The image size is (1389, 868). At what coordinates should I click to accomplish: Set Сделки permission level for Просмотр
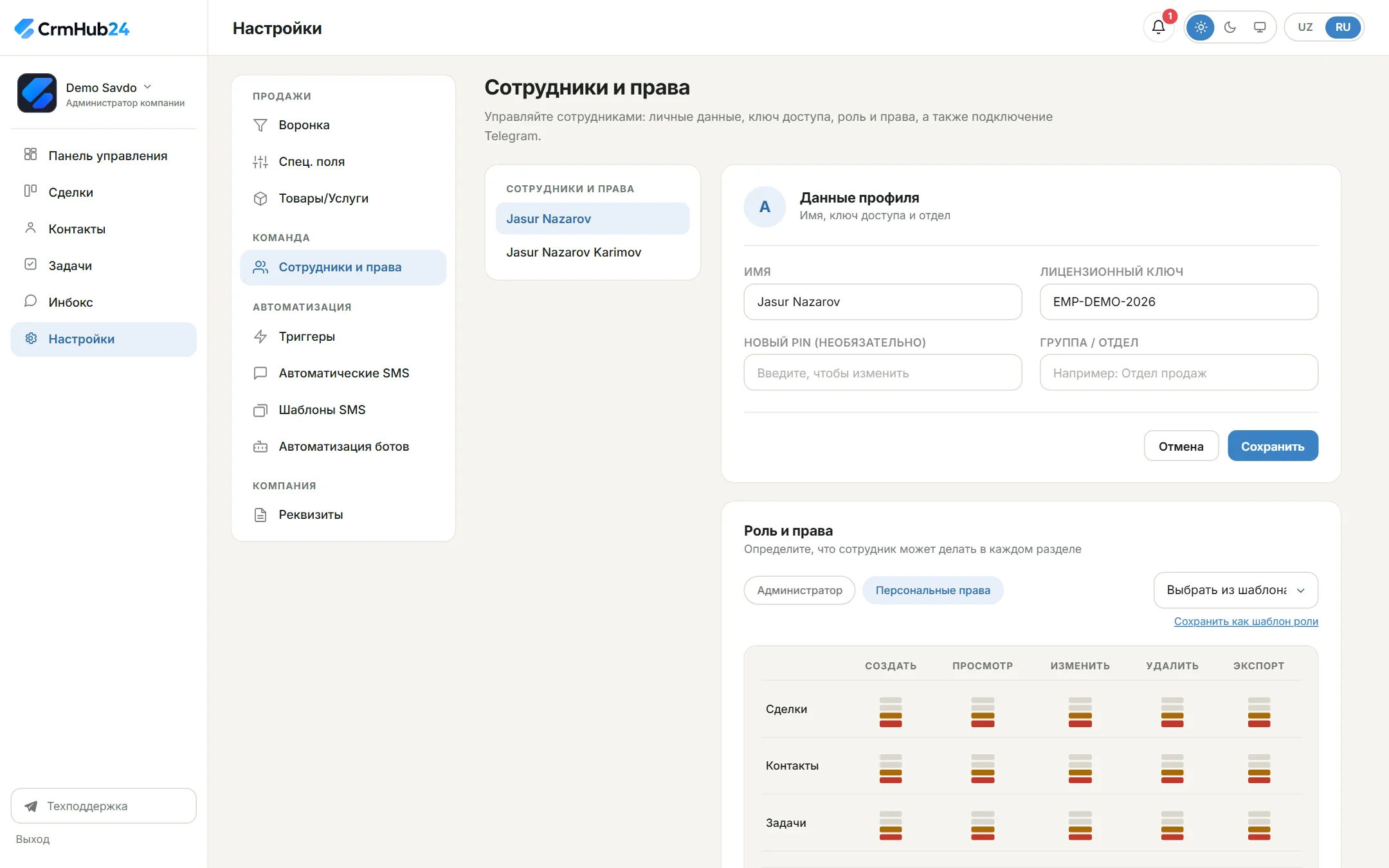983,712
